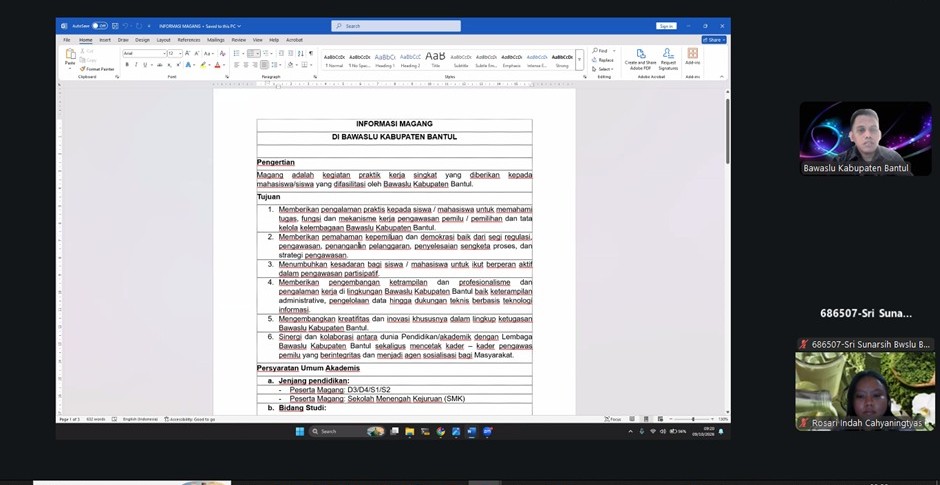940x485 pixels.
Task: Click Format Painter
Action: (x=97, y=69)
